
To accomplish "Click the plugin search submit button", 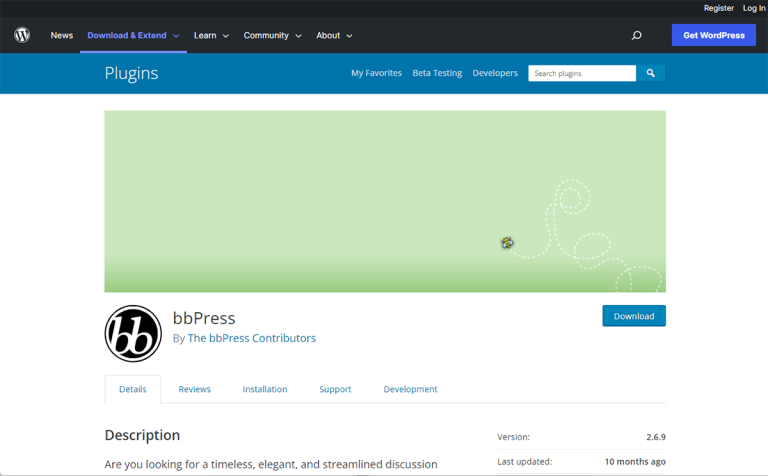I will 650,73.
